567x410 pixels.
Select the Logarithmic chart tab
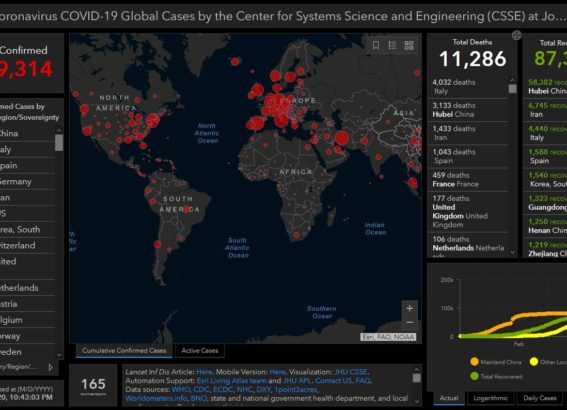pyautogui.click(x=490, y=398)
